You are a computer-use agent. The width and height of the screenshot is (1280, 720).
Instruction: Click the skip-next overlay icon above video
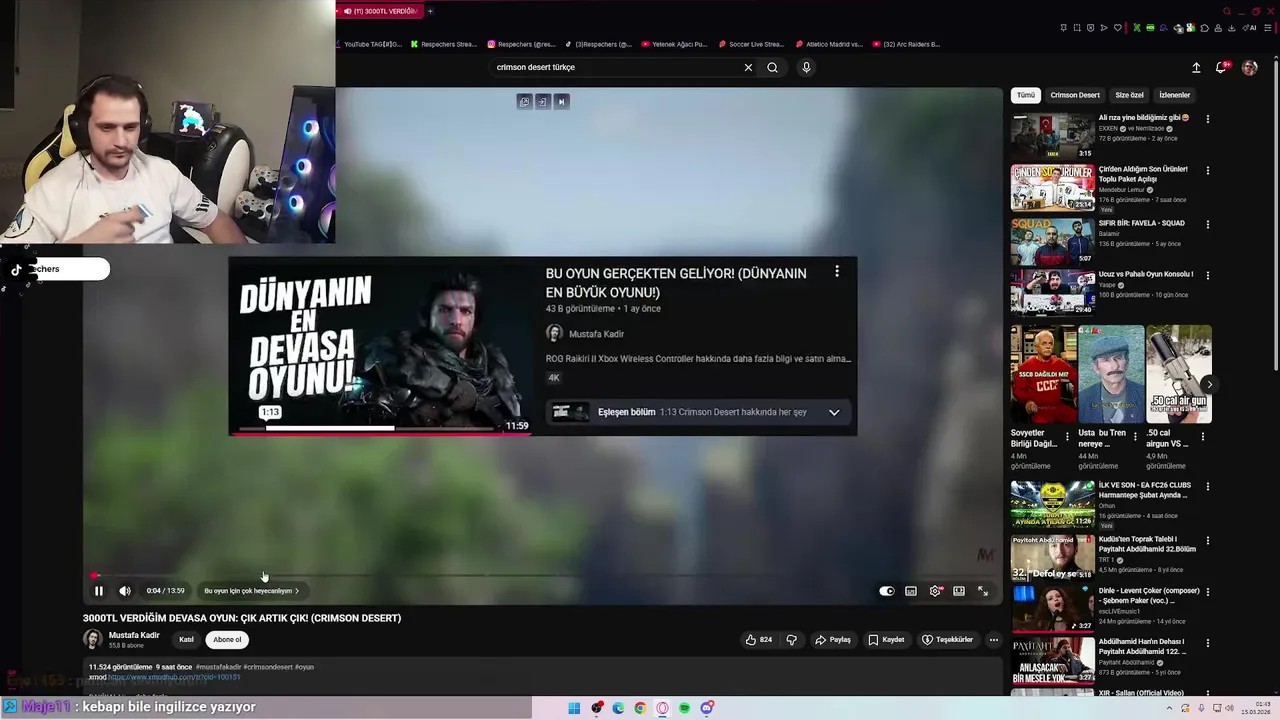click(561, 101)
